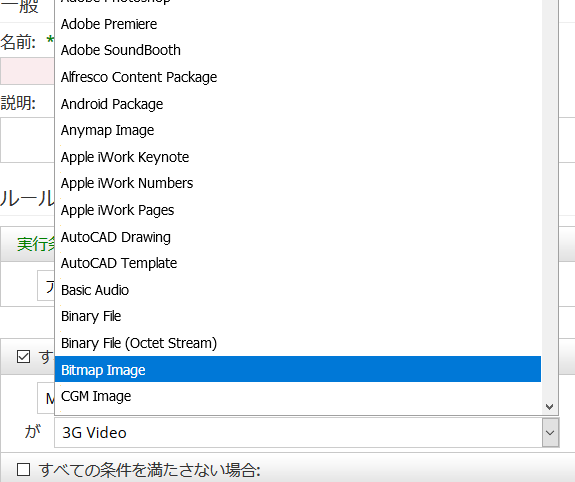Screen dimensions: 575x482
Task: Select Anymap Image option
Action: pyautogui.click(x=298, y=130)
